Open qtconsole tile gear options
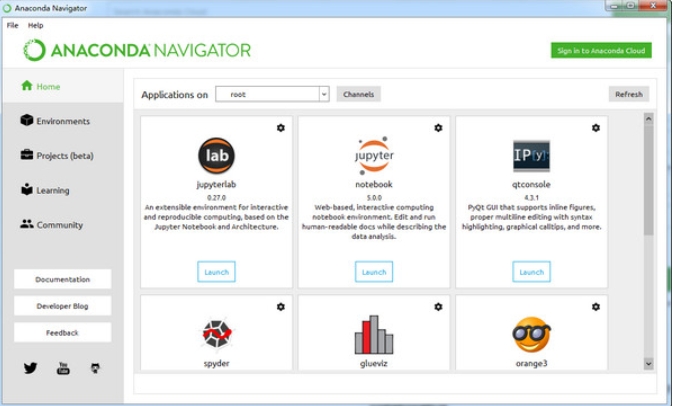This screenshot has width=673, height=406. [596, 128]
